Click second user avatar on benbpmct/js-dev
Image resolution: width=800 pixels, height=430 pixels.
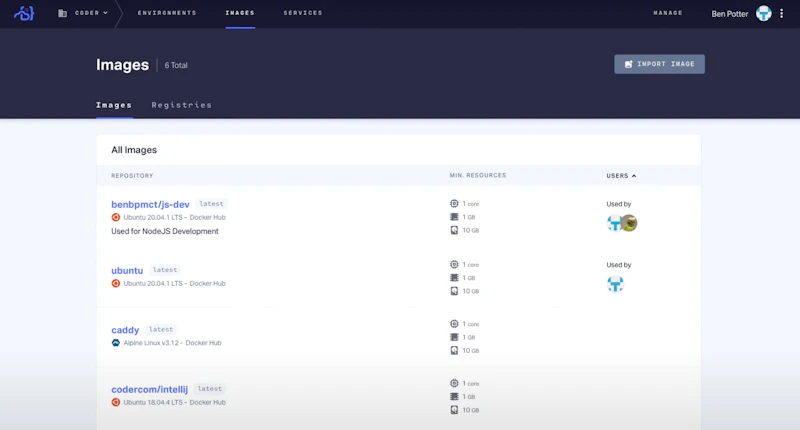[630, 223]
